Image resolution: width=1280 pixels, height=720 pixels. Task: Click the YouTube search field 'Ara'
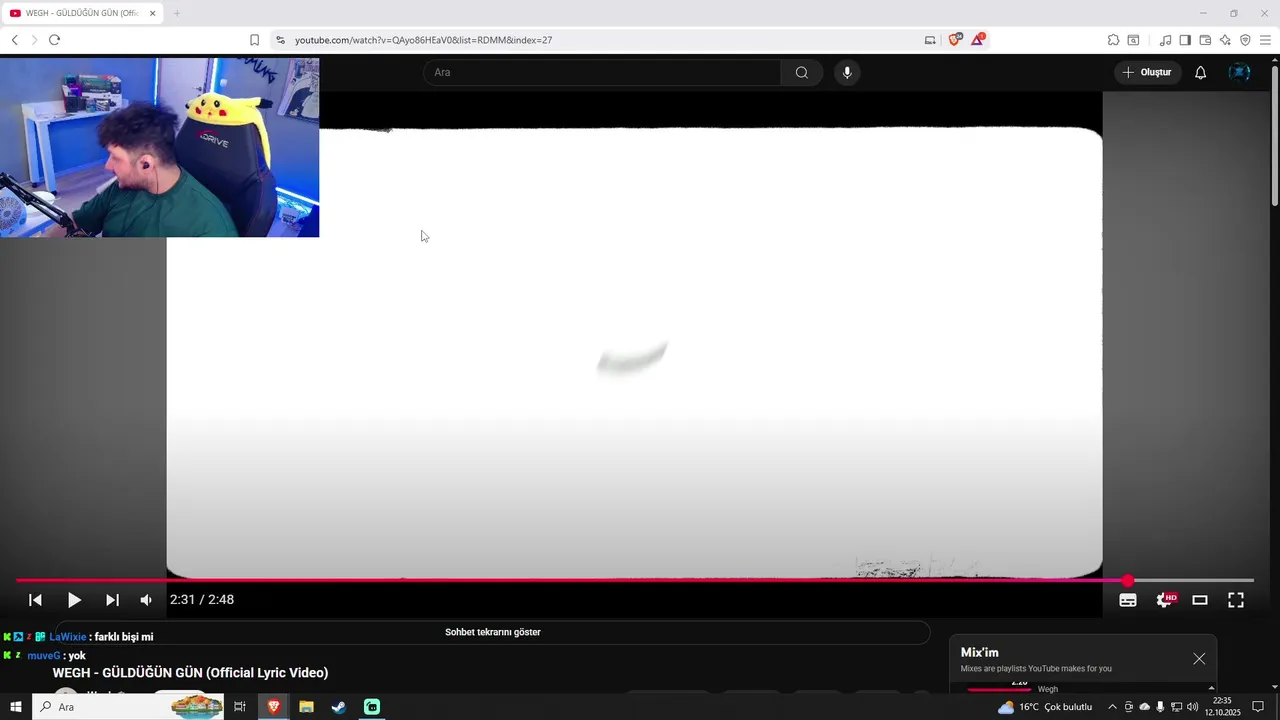[602, 72]
